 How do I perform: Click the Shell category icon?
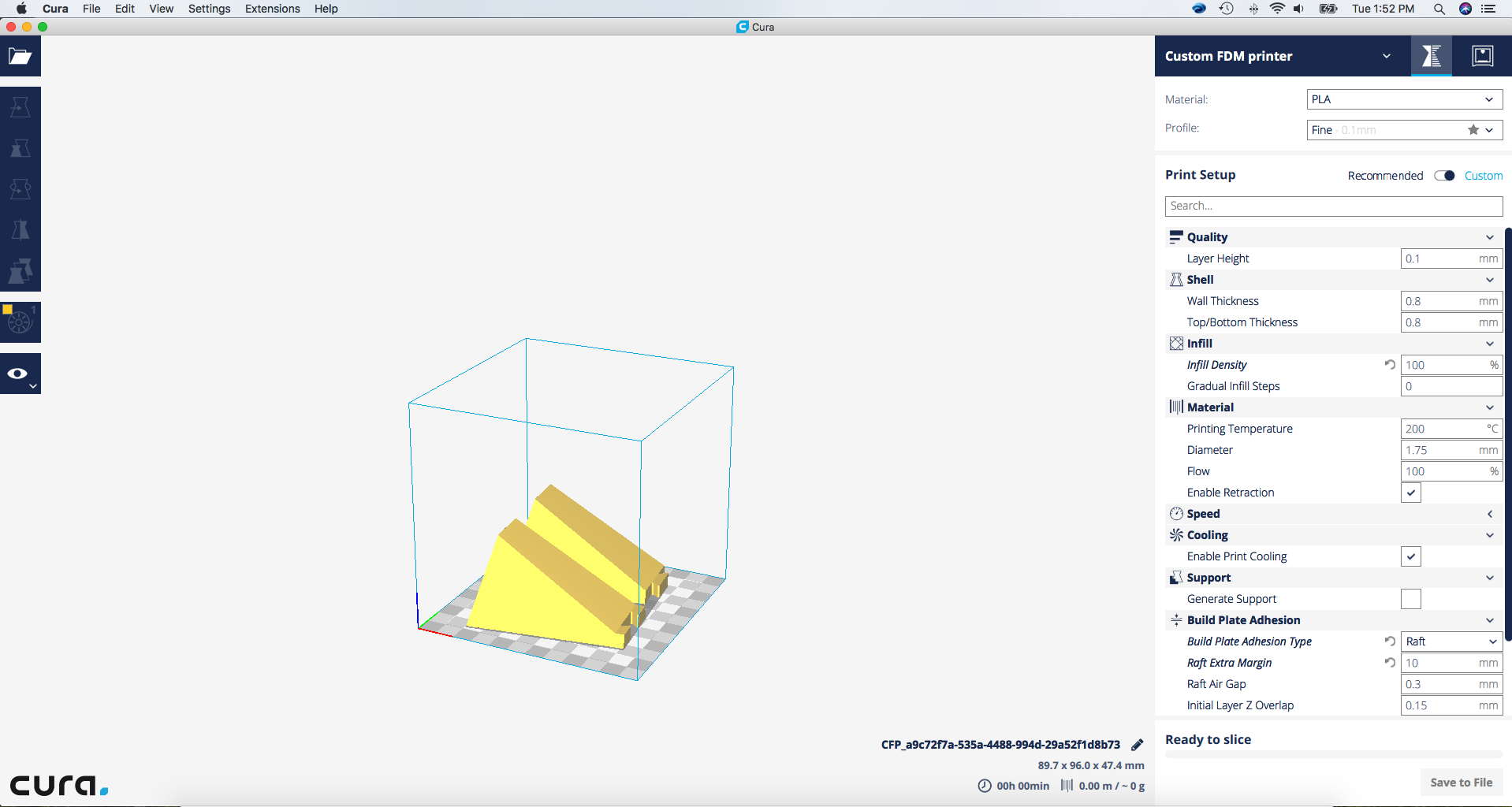(x=1176, y=279)
